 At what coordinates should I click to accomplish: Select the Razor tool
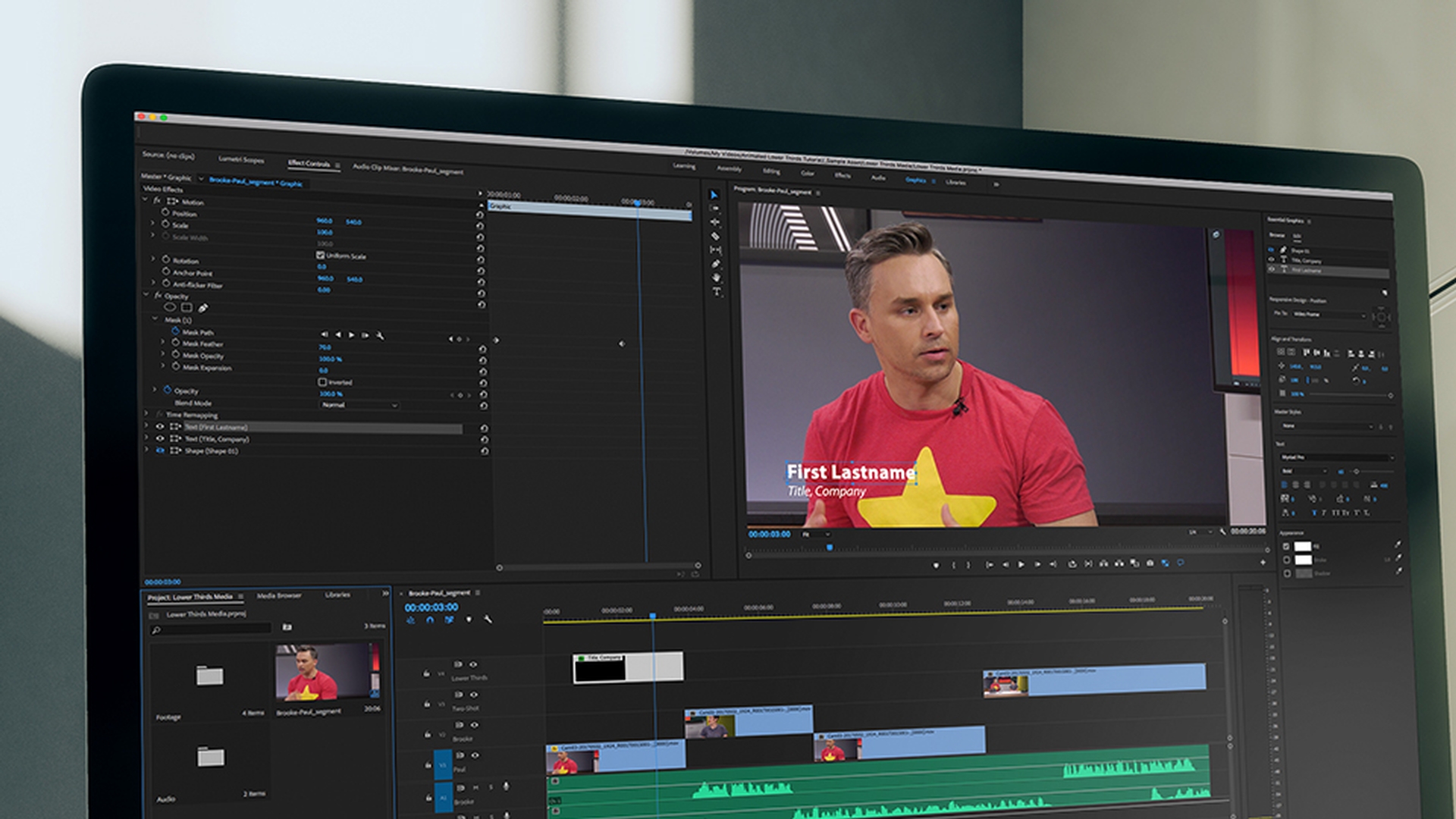(x=715, y=236)
